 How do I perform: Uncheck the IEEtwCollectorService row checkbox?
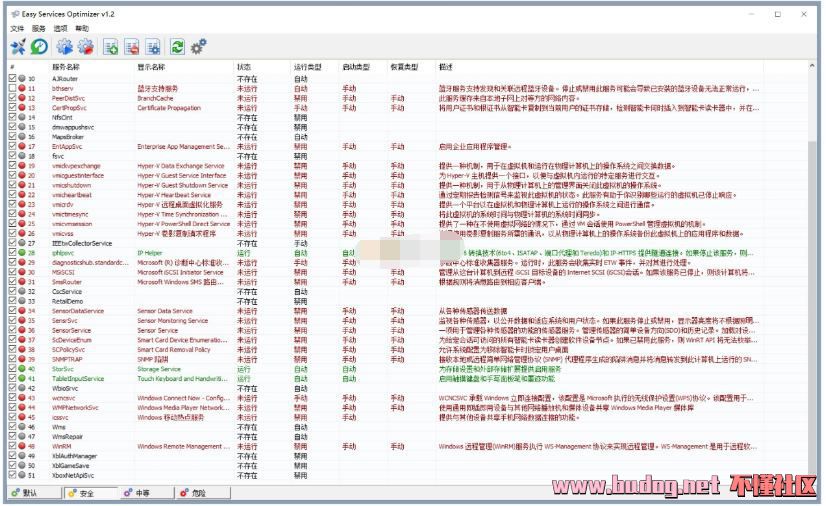(13, 243)
